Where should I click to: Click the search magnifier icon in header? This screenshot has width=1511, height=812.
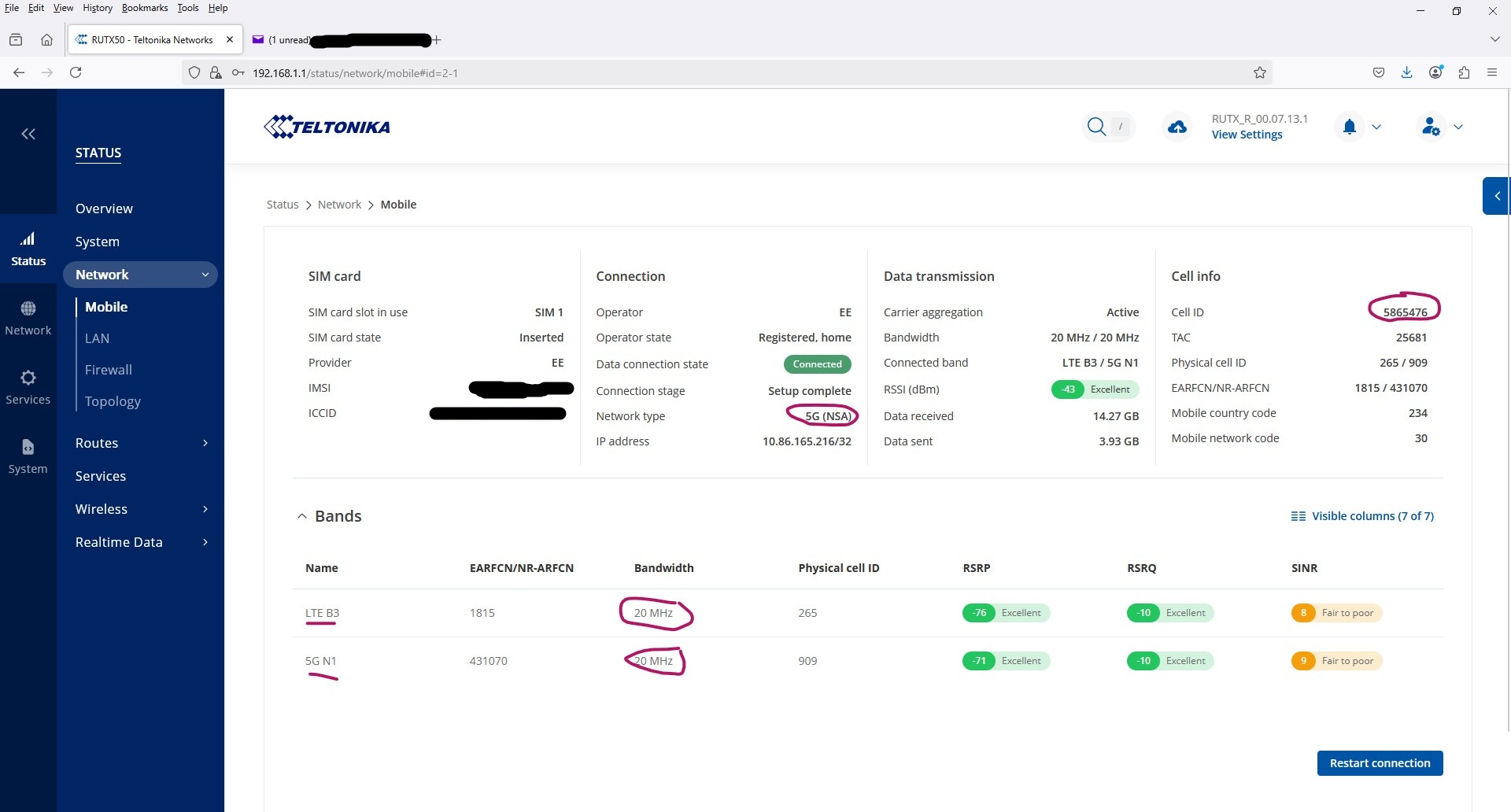click(1096, 127)
